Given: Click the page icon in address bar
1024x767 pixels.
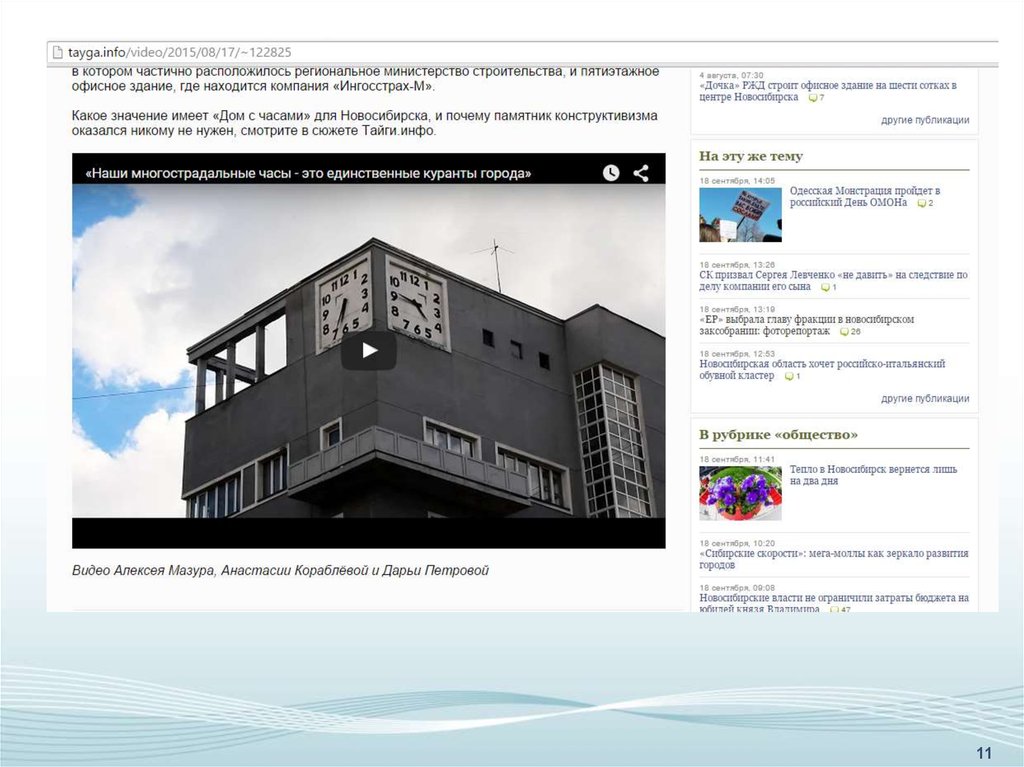Looking at the screenshot, I should 57,52.
